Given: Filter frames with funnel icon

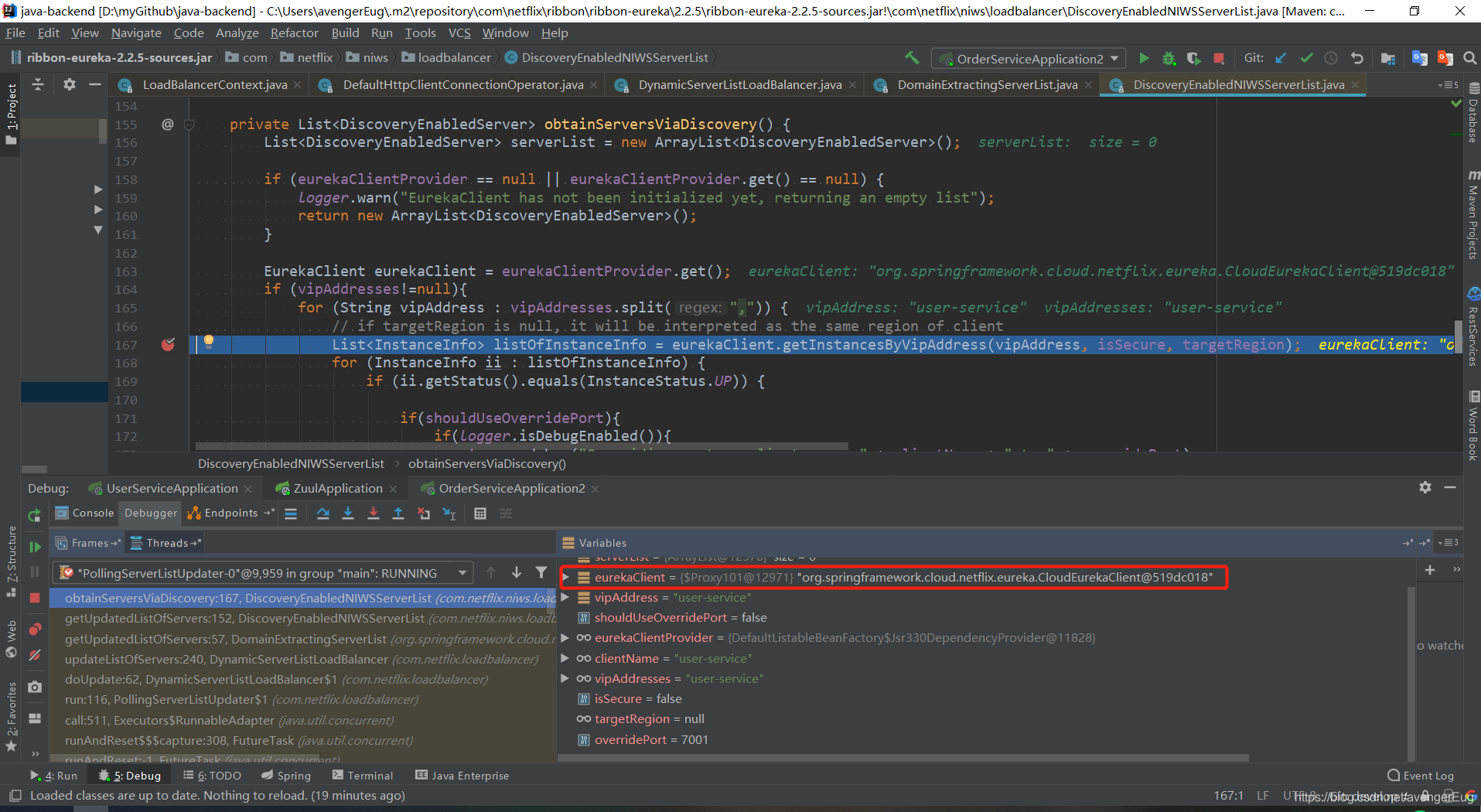Looking at the screenshot, I should (541, 573).
